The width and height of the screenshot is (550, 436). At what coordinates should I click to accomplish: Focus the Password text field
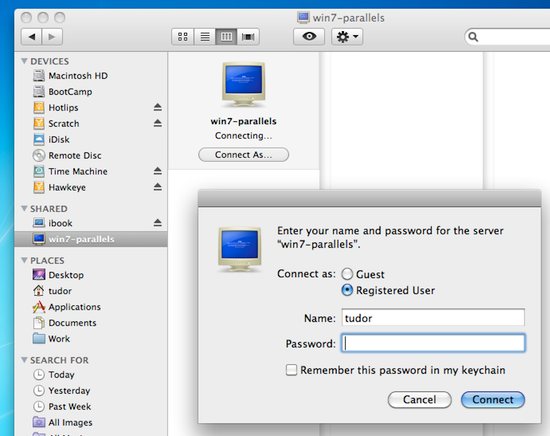[433, 343]
